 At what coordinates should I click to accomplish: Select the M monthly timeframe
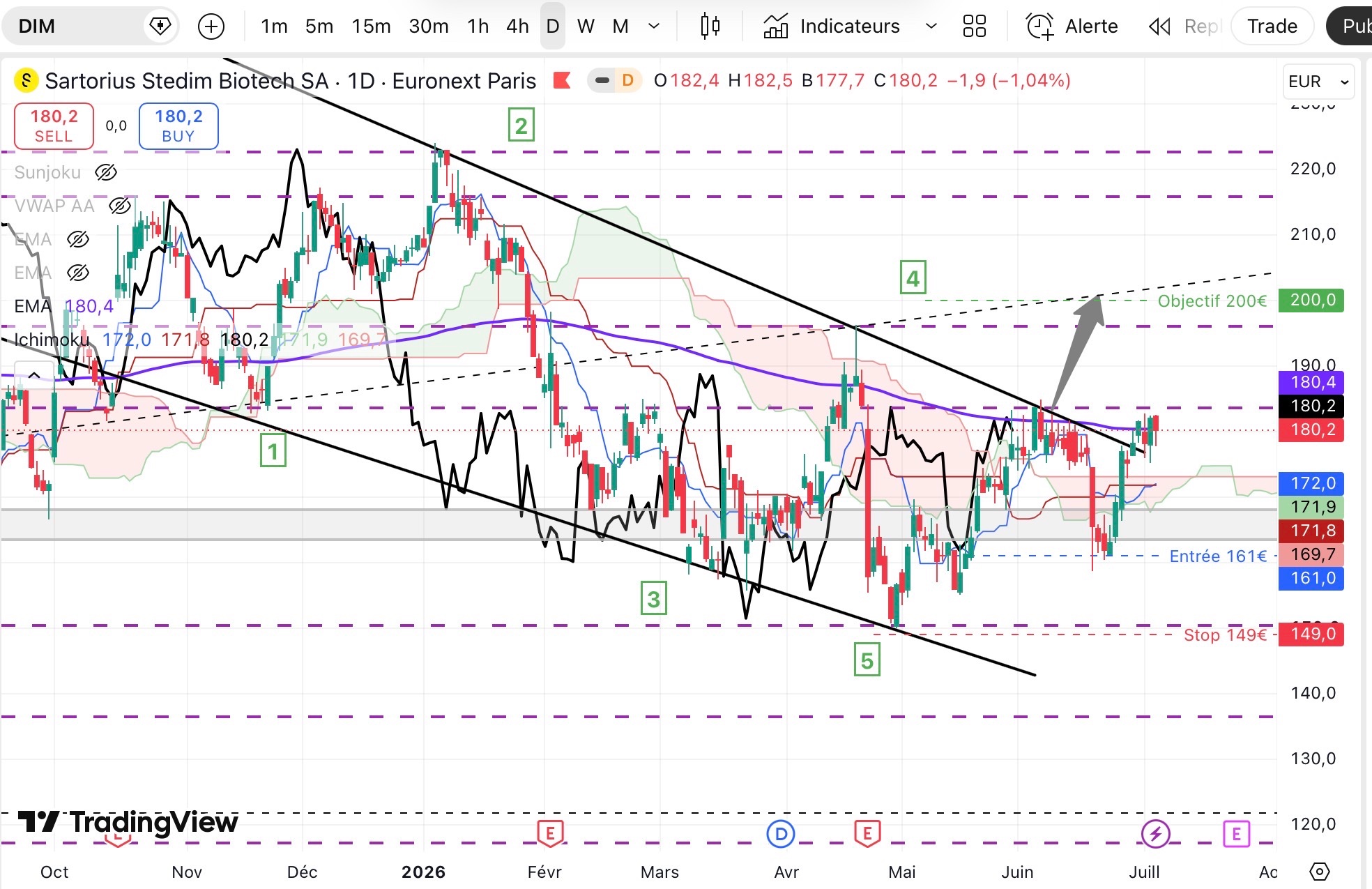[x=620, y=26]
